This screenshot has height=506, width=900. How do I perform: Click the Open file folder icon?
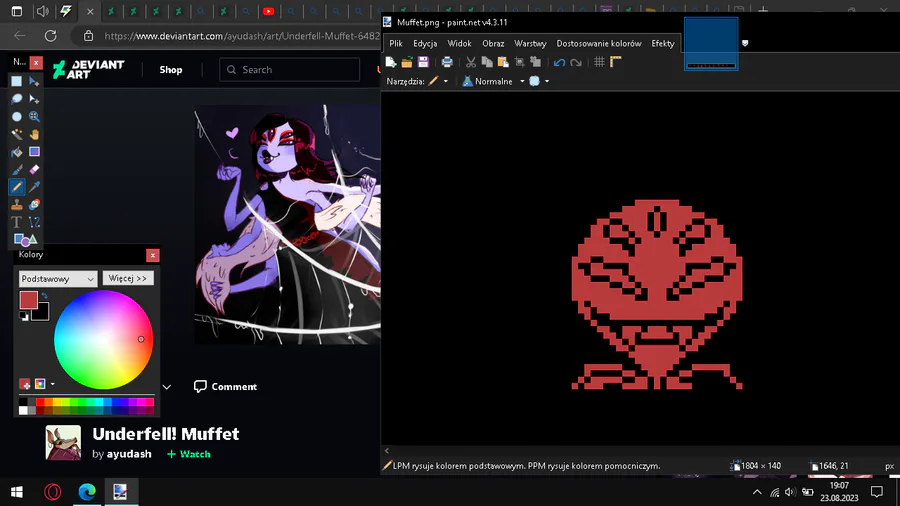[407, 62]
